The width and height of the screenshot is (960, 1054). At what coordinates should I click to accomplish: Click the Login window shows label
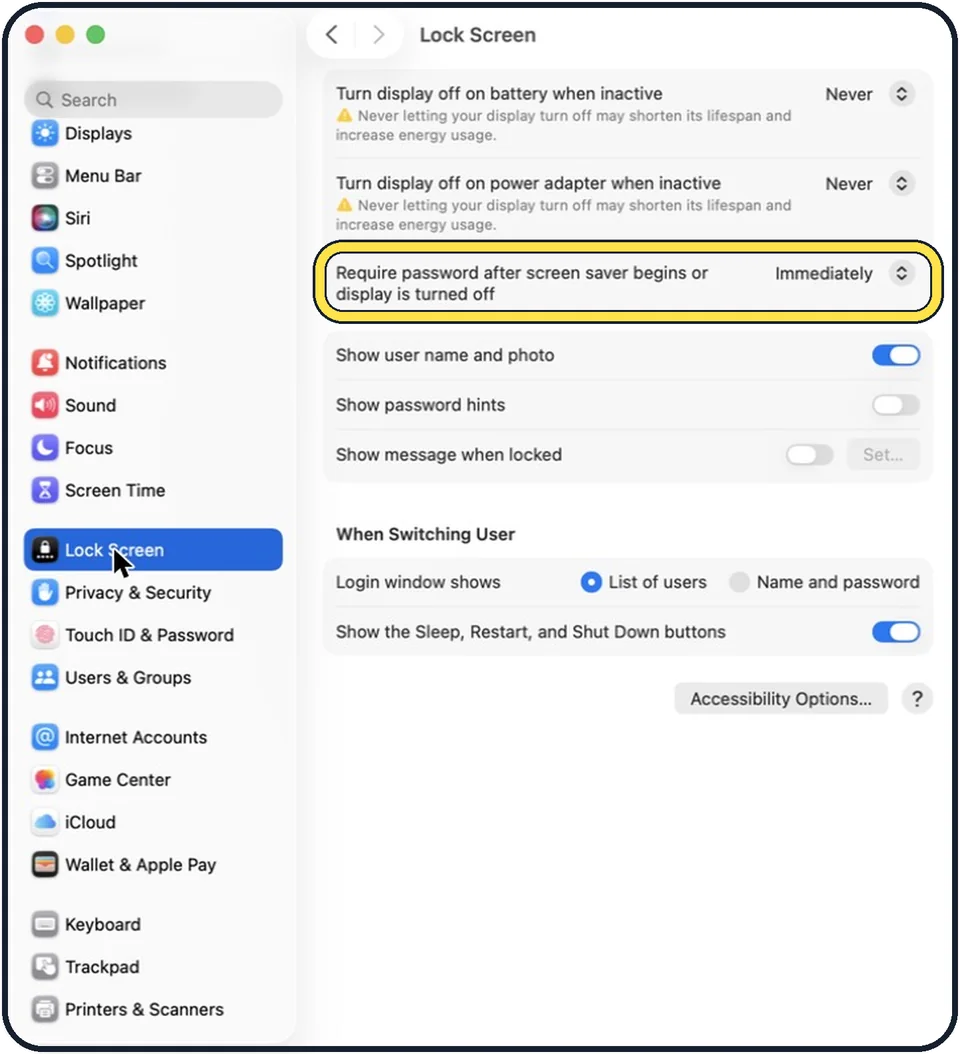[418, 582]
